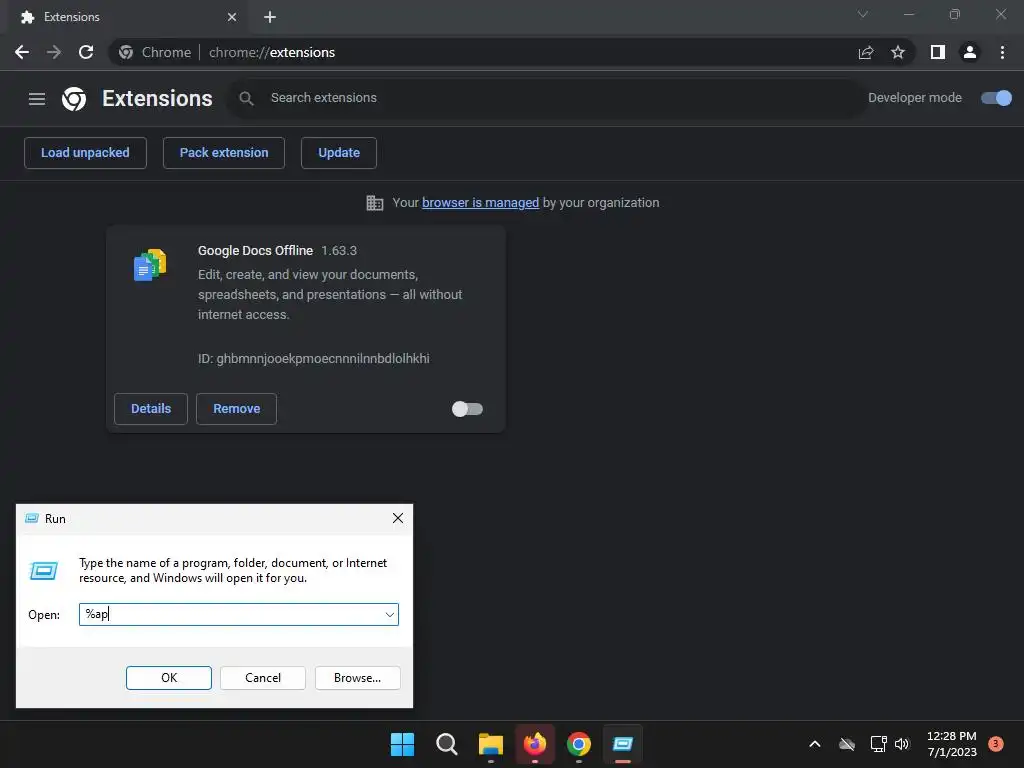Click the Chrome logo beside Extensions title
This screenshot has width=1024, height=768.
pos(74,99)
